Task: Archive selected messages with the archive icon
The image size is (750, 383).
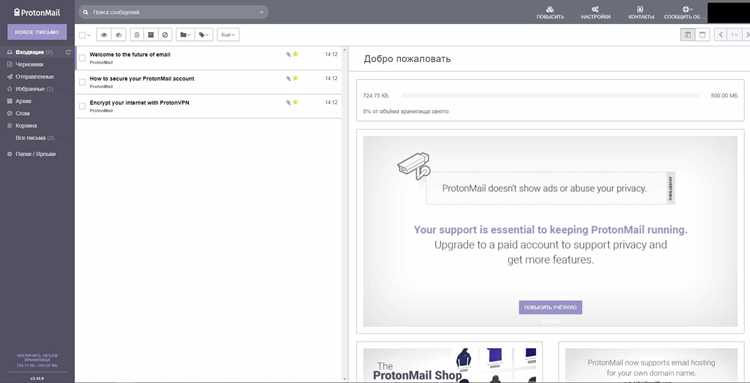Action: 151,35
